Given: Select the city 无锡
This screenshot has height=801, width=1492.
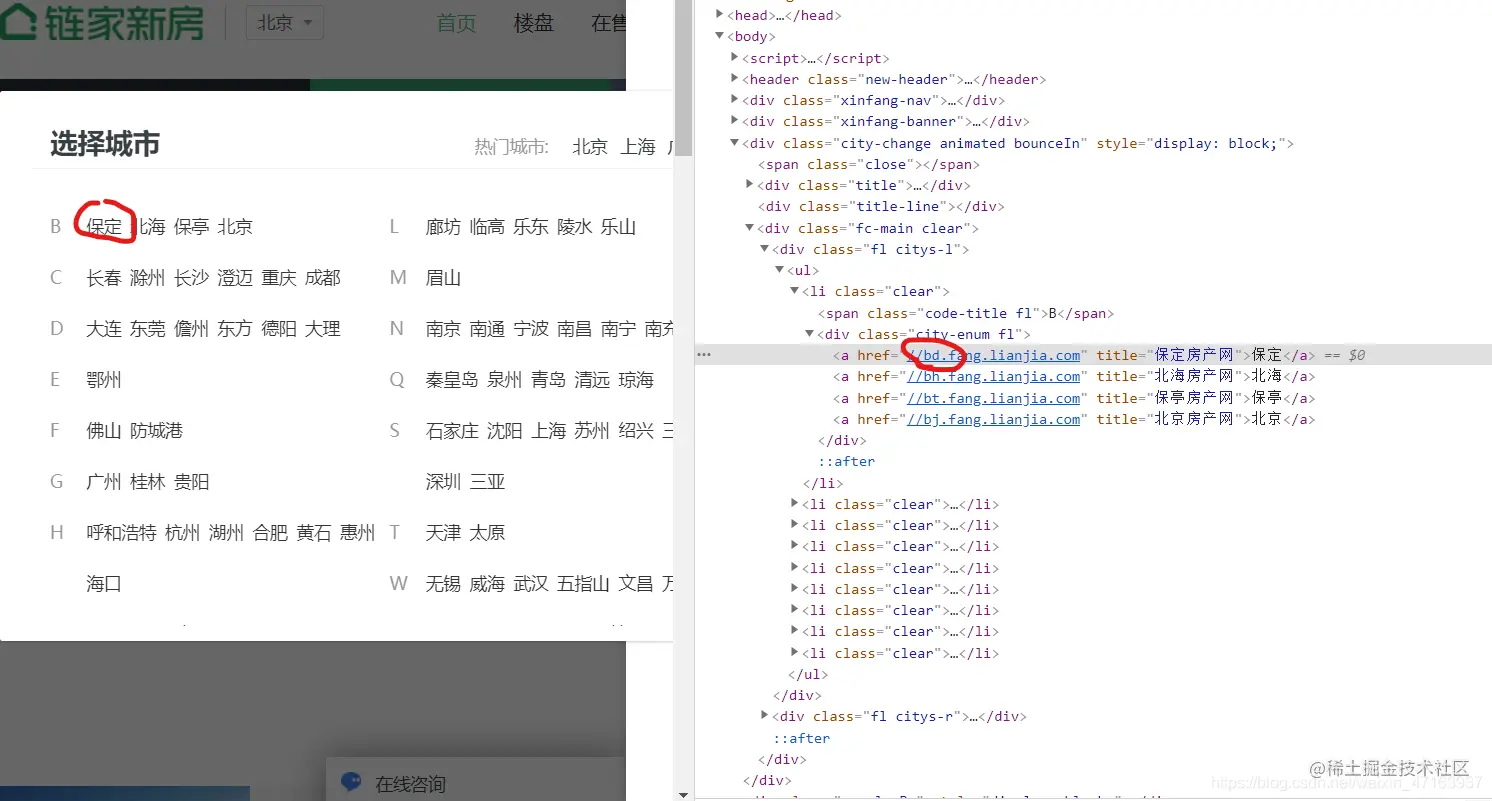Looking at the screenshot, I should point(443,584).
